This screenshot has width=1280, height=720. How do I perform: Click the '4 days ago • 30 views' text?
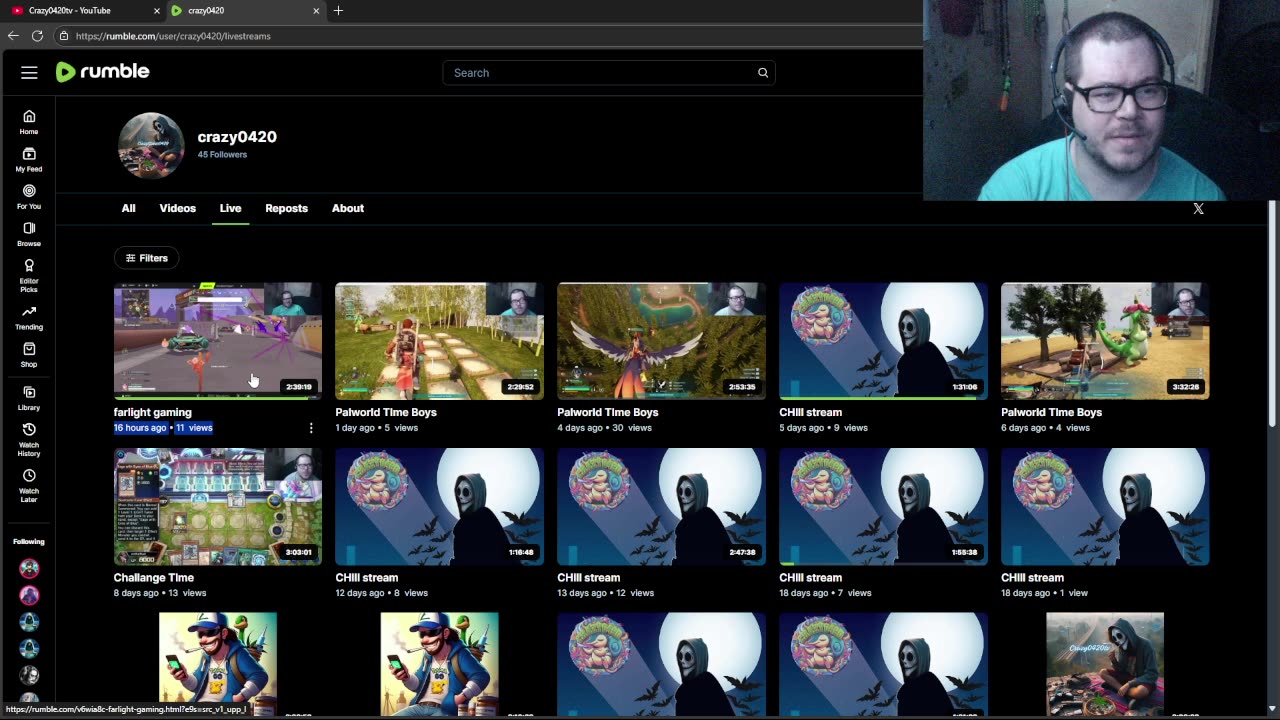604,428
